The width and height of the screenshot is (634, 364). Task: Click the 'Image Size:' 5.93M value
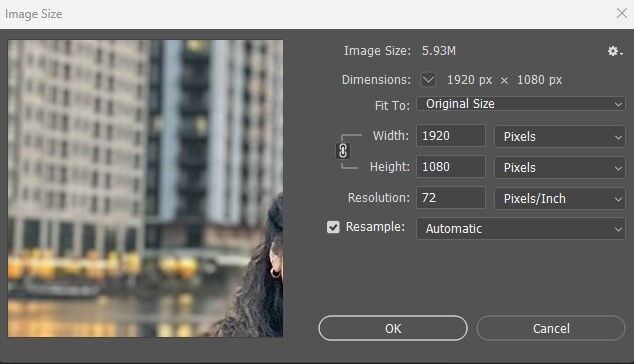(x=439, y=51)
